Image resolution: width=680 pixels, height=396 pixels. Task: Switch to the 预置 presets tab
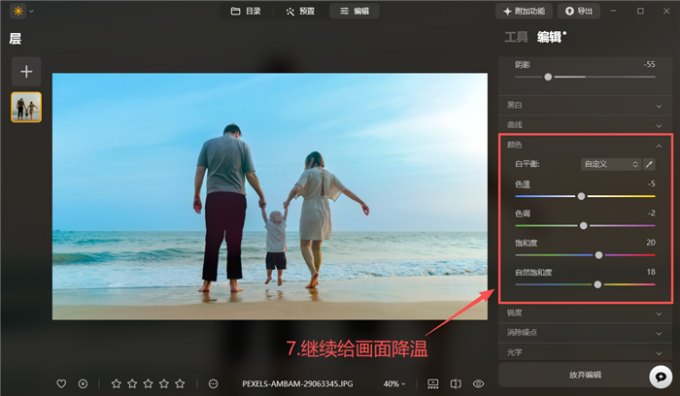(x=300, y=11)
